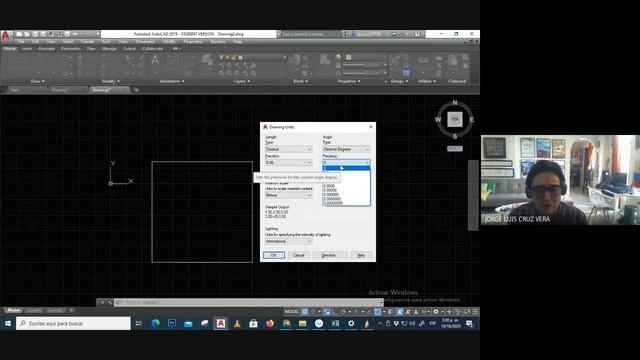Viewport: 640px width, 360px height.
Task: Collapse the open Angle Precision dropdown arrow
Action: click(x=367, y=163)
